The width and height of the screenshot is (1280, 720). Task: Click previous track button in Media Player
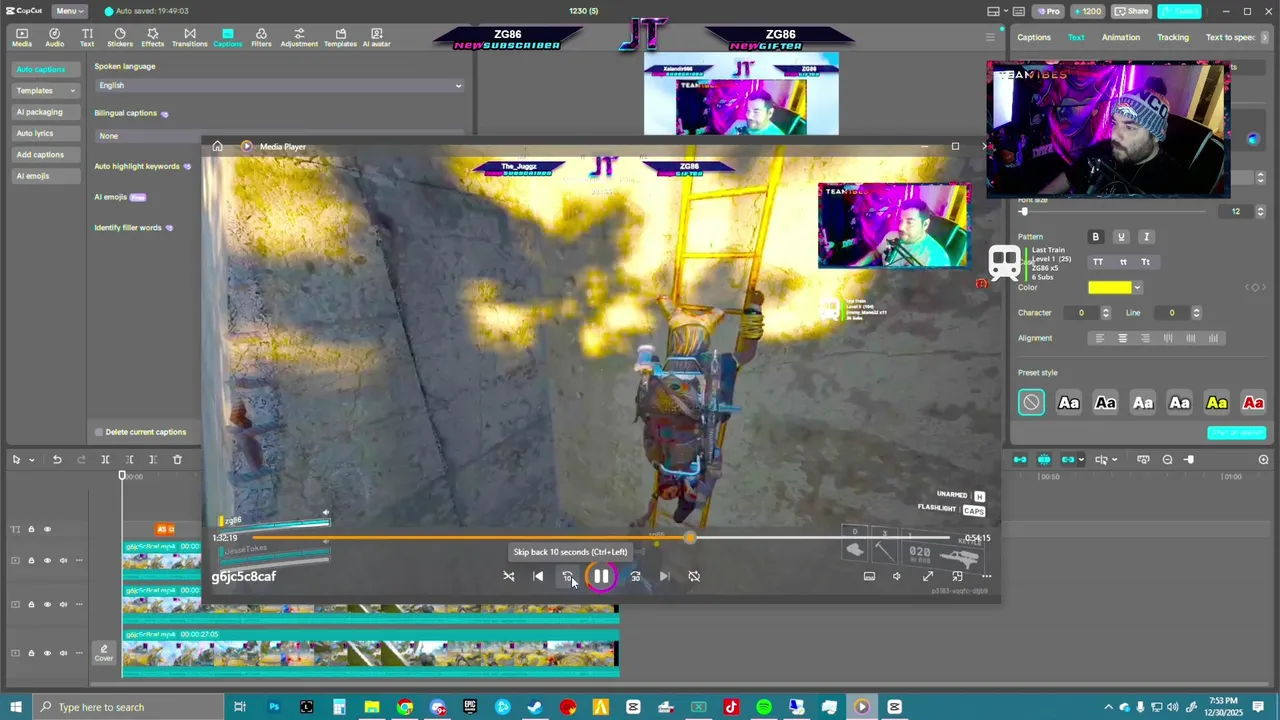point(538,576)
